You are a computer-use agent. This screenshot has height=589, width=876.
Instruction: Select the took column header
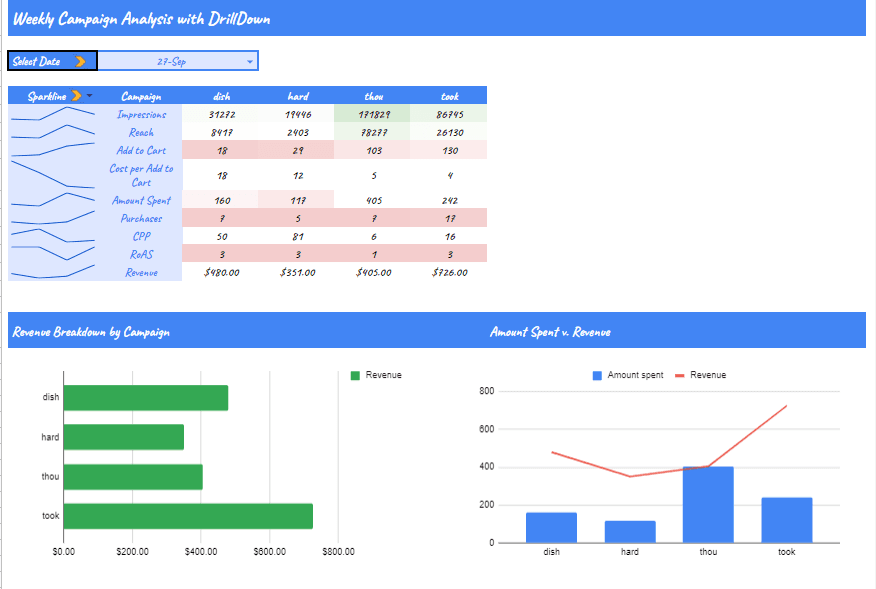pos(450,96)
